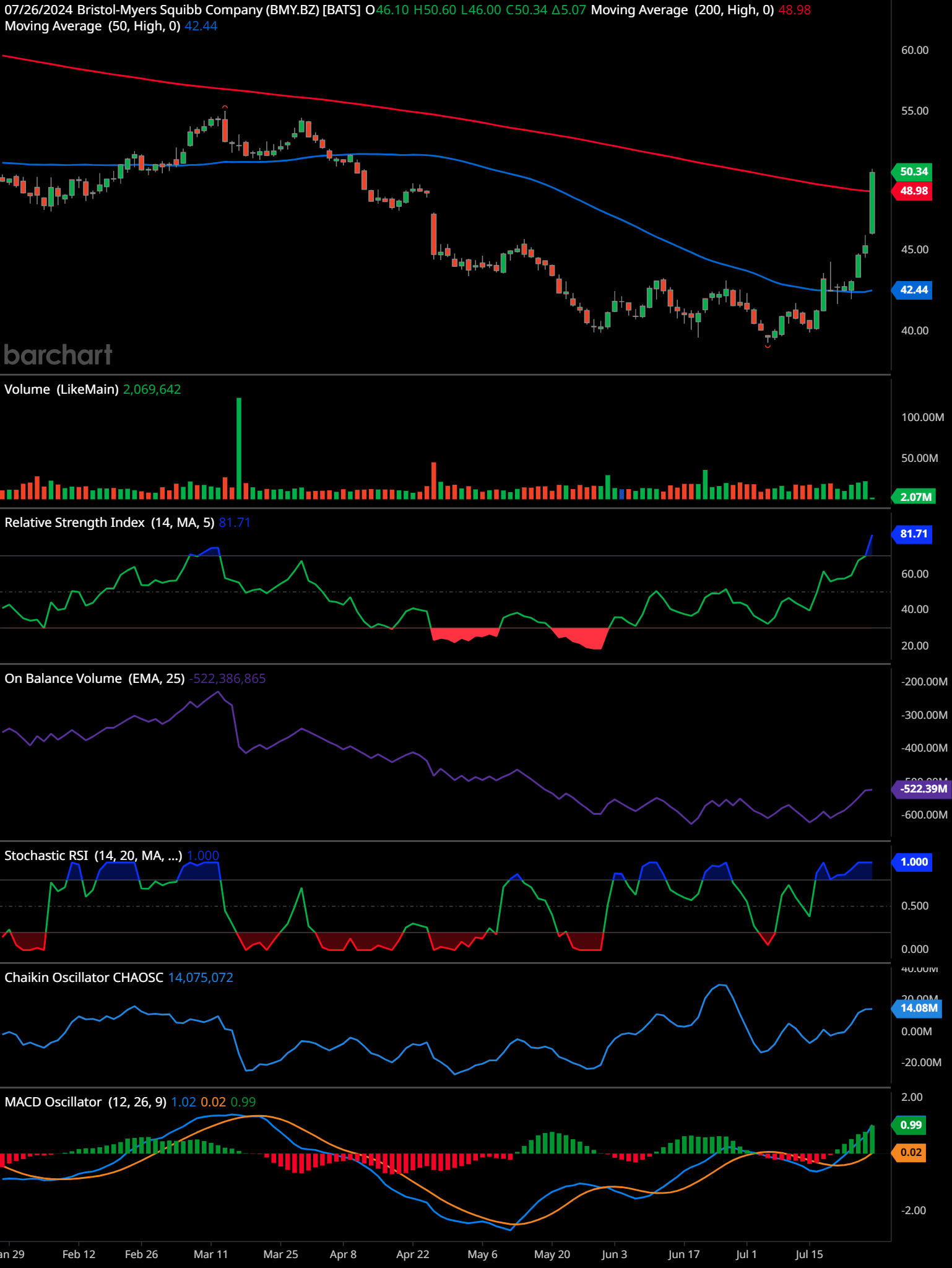Click the Apr 8 date axis label

pyautogui.click(x=343, y=1254)
